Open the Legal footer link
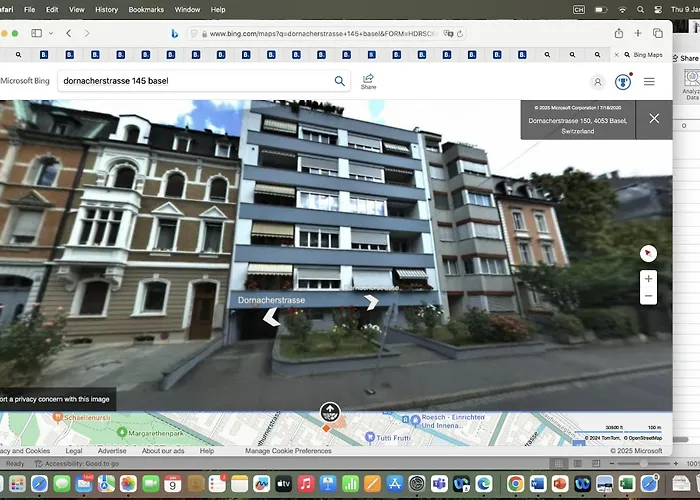This screenshot has width=700, height=500. coord(74,451)
